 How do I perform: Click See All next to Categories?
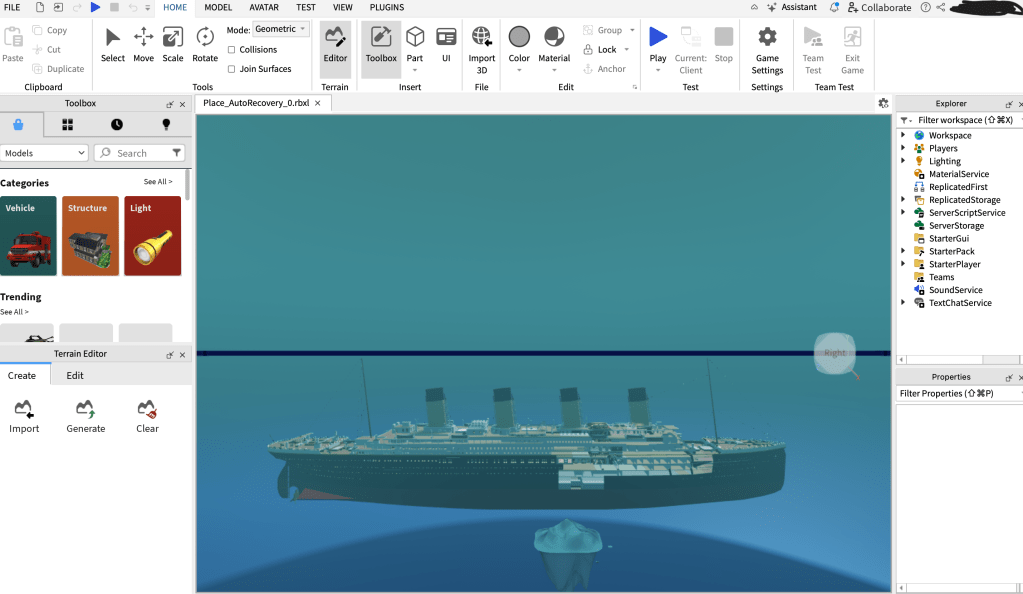click(158, 182)
